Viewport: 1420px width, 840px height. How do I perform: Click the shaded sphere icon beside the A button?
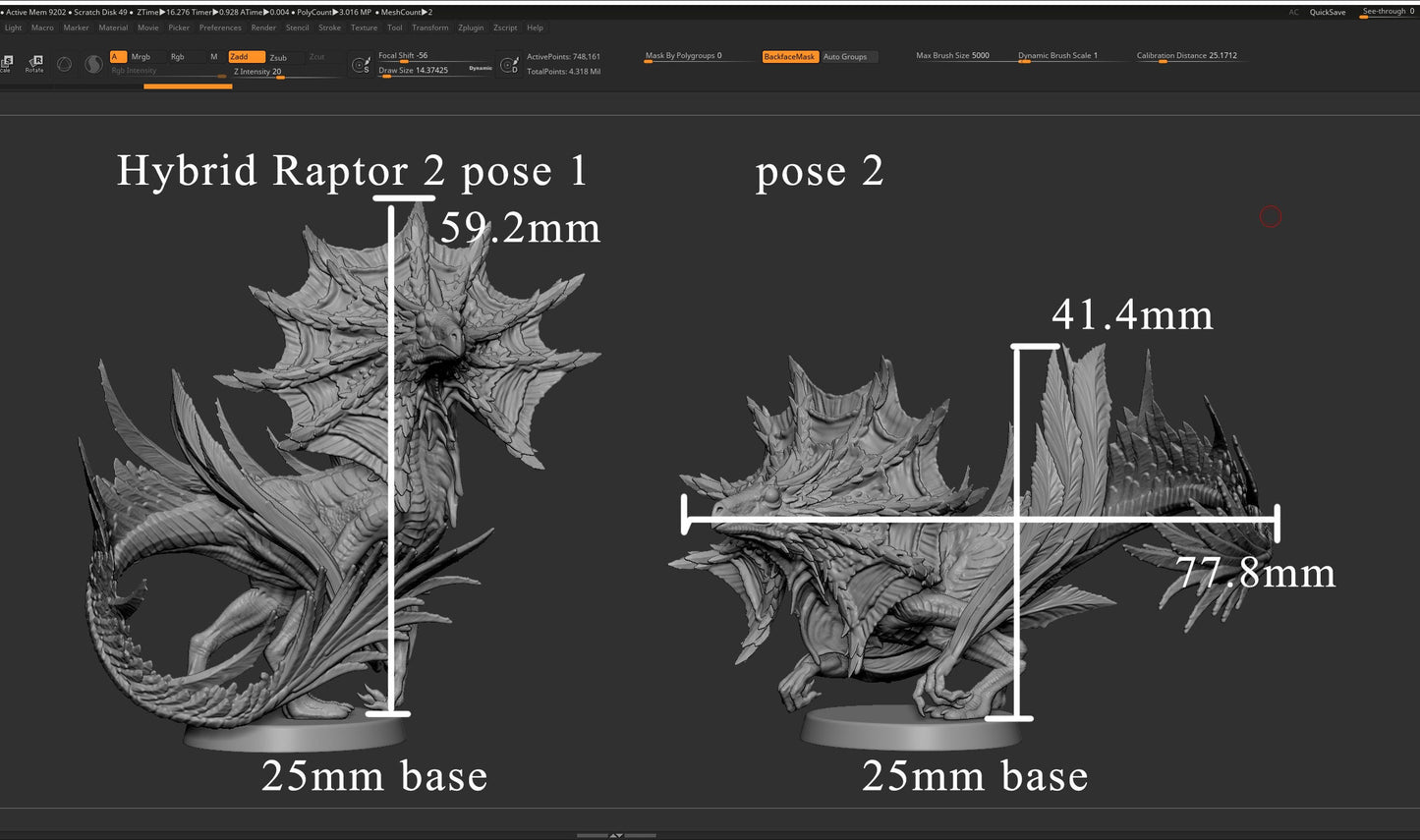[x=93, y=64]
